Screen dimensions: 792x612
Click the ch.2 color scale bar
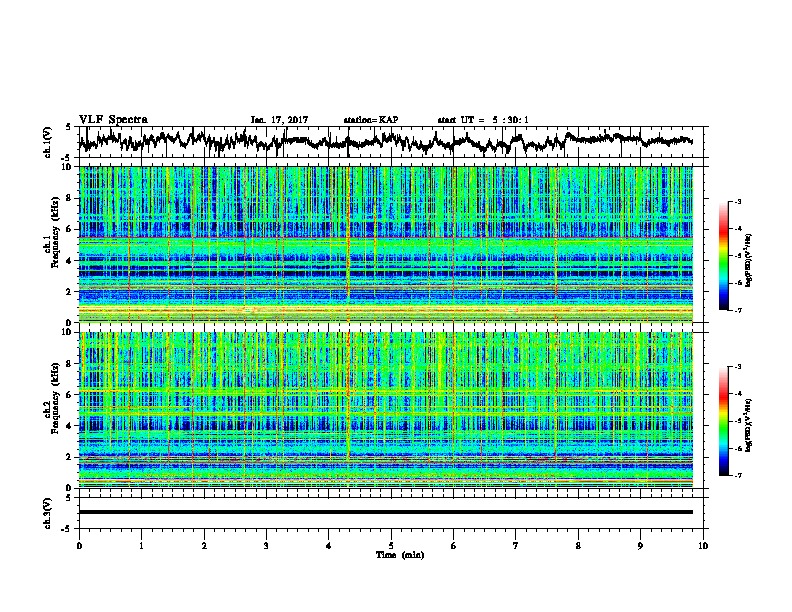coord(723,421)
